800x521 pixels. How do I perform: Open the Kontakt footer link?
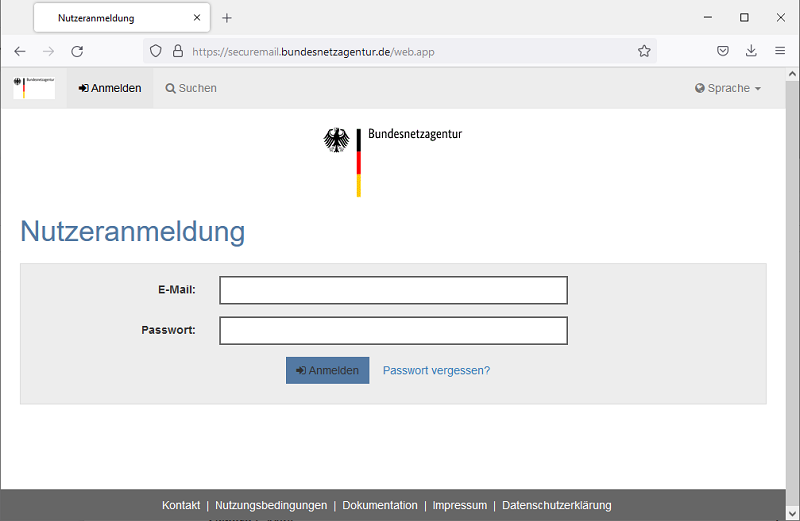tap(181, 505)
